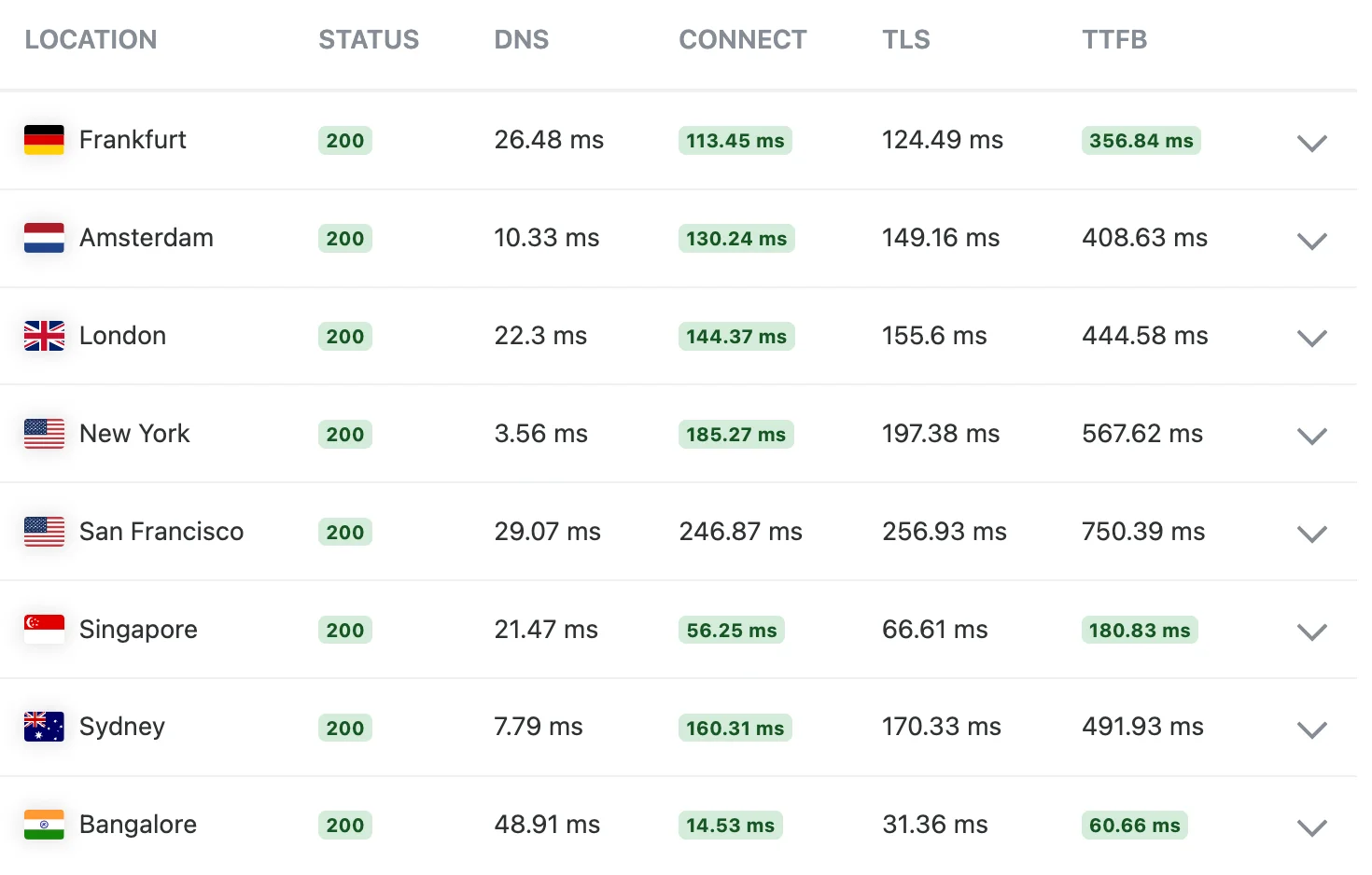Click the LOCATION column header
The height and width of the screenshot is (875, 1372).
click(91, 39)
